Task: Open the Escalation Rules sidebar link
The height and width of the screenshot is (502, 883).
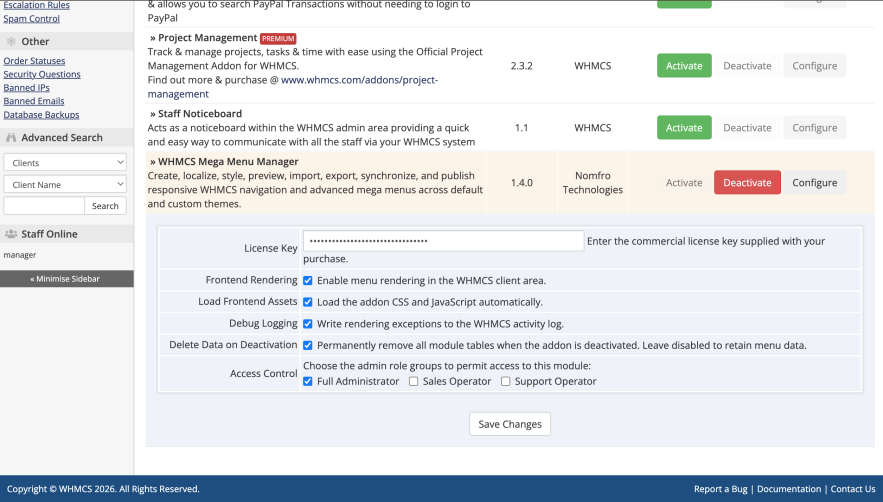Action: [x=37, y=5]
